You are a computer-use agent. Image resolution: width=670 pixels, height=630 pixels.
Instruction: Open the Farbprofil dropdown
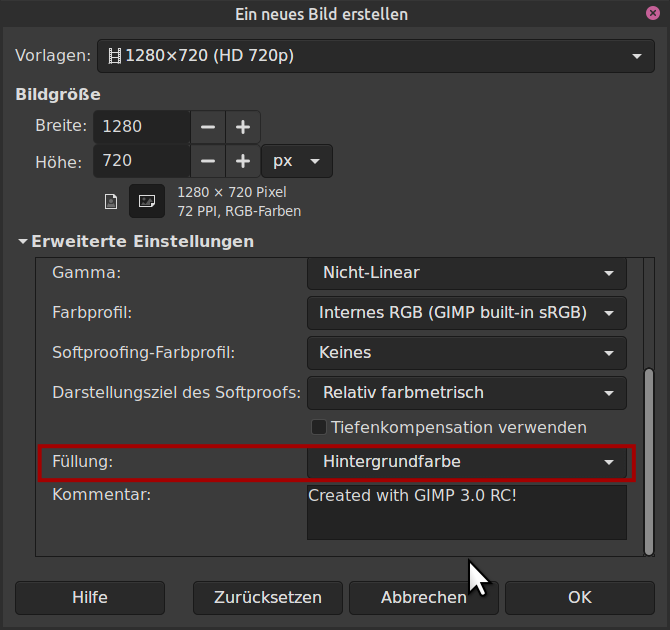pos(467,313)
